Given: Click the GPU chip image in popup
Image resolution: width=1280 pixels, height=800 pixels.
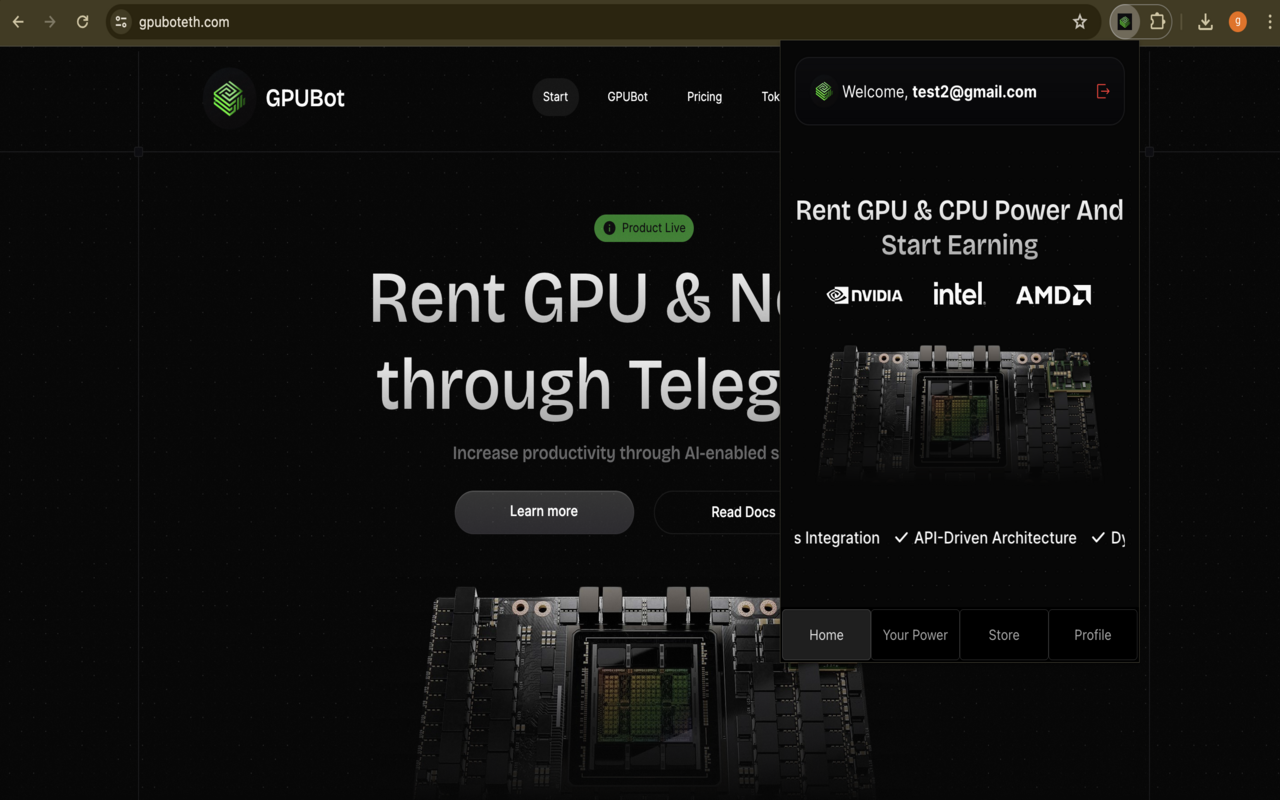Looking at the screenshot, I should pyautogui.click(x=959, y=413).
